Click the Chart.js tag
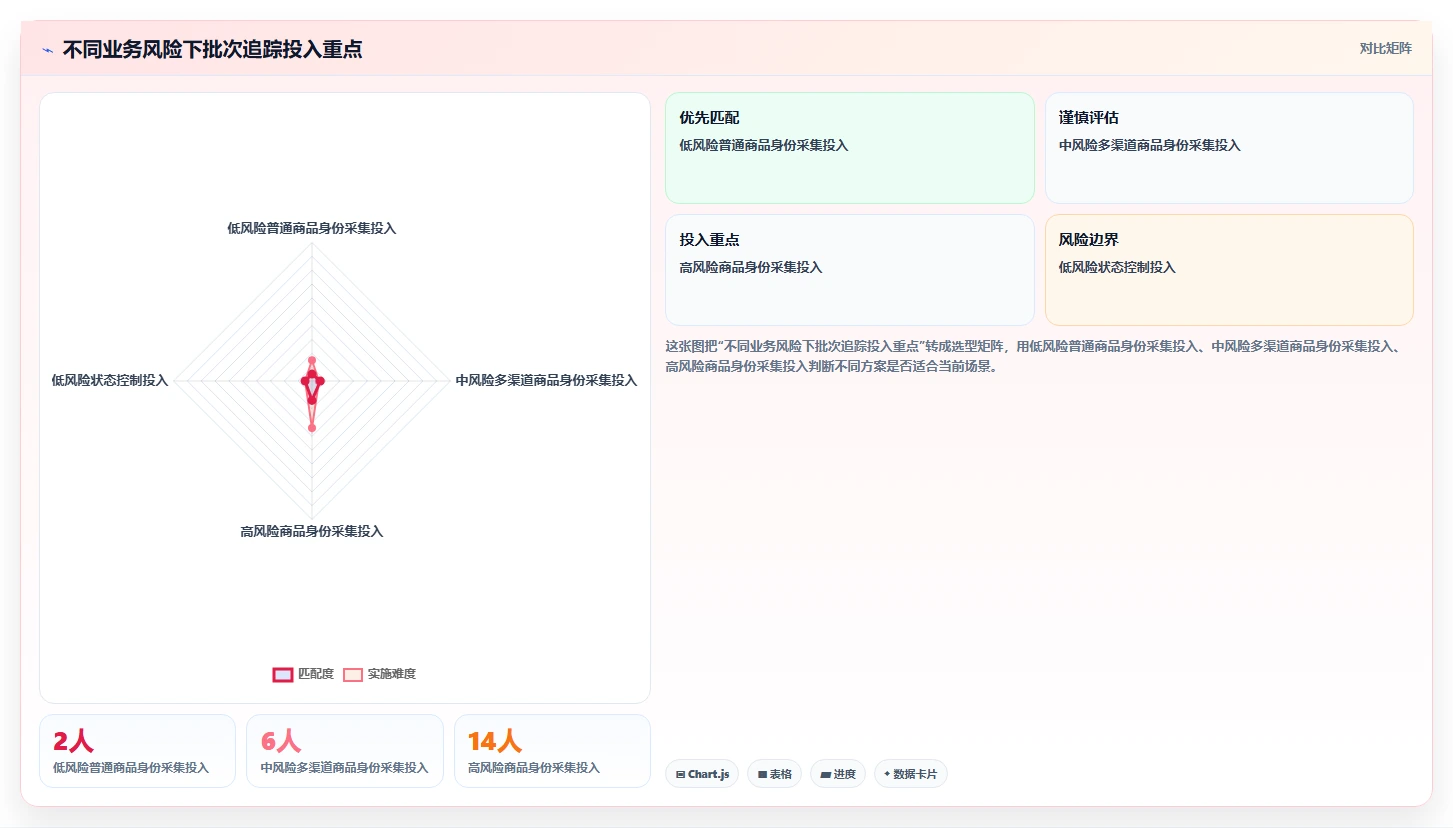Screen dimensions: 1453x828 click(702, 774)
